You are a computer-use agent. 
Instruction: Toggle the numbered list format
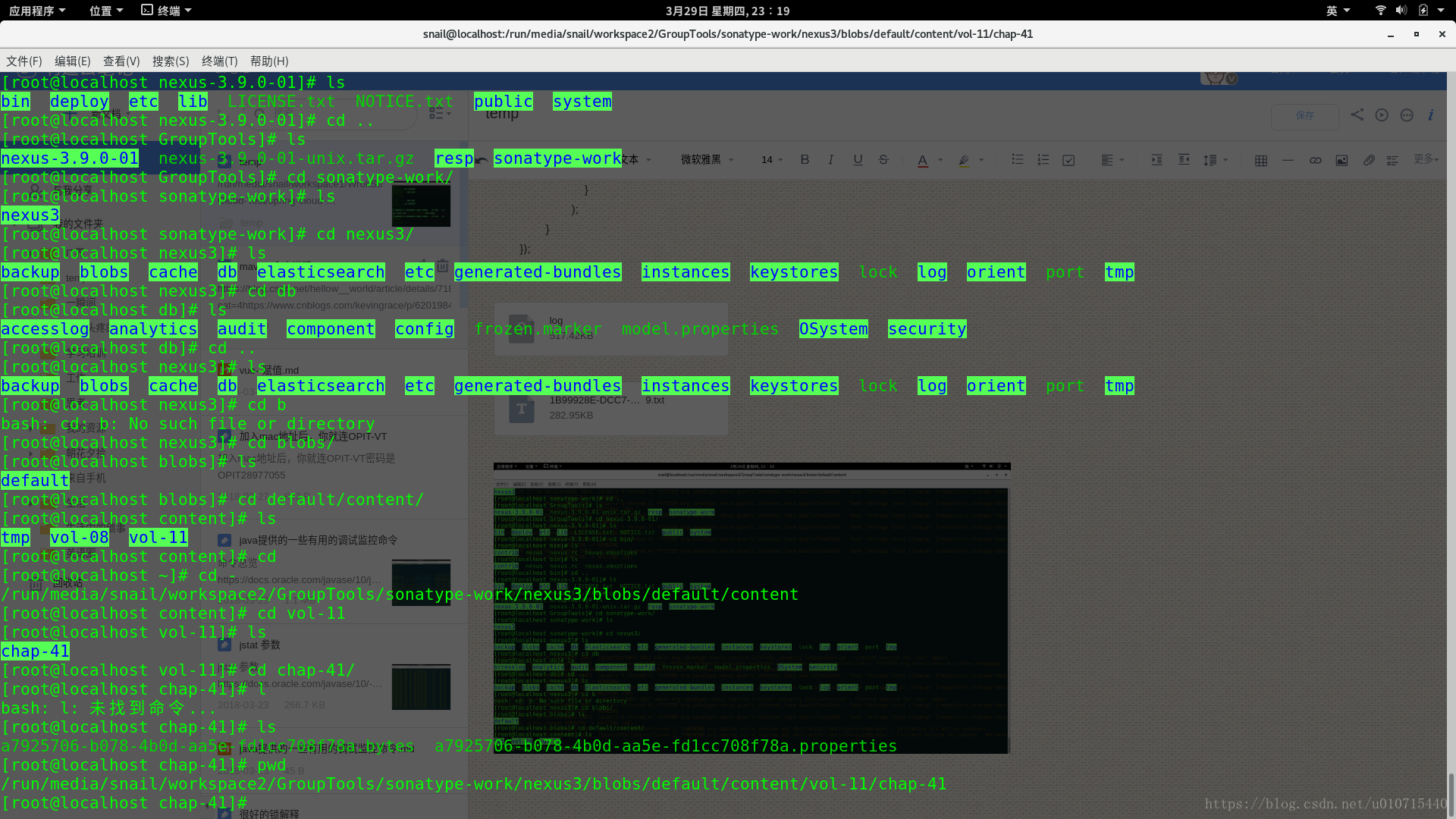coord(1043,159)
